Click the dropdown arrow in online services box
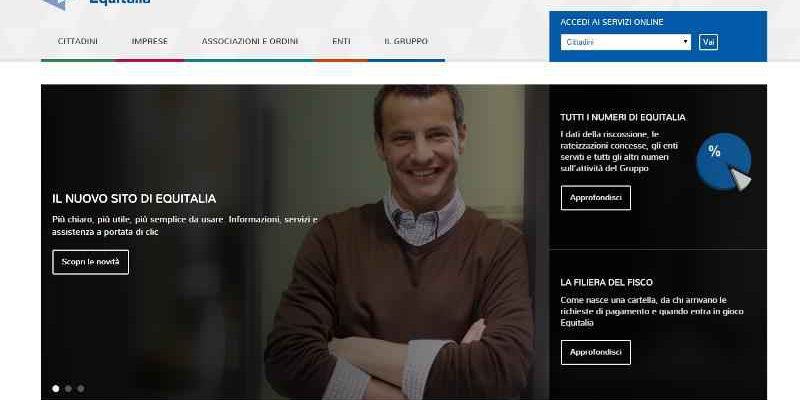This screenshot has height=400, width=800. (x=686, y=42)
